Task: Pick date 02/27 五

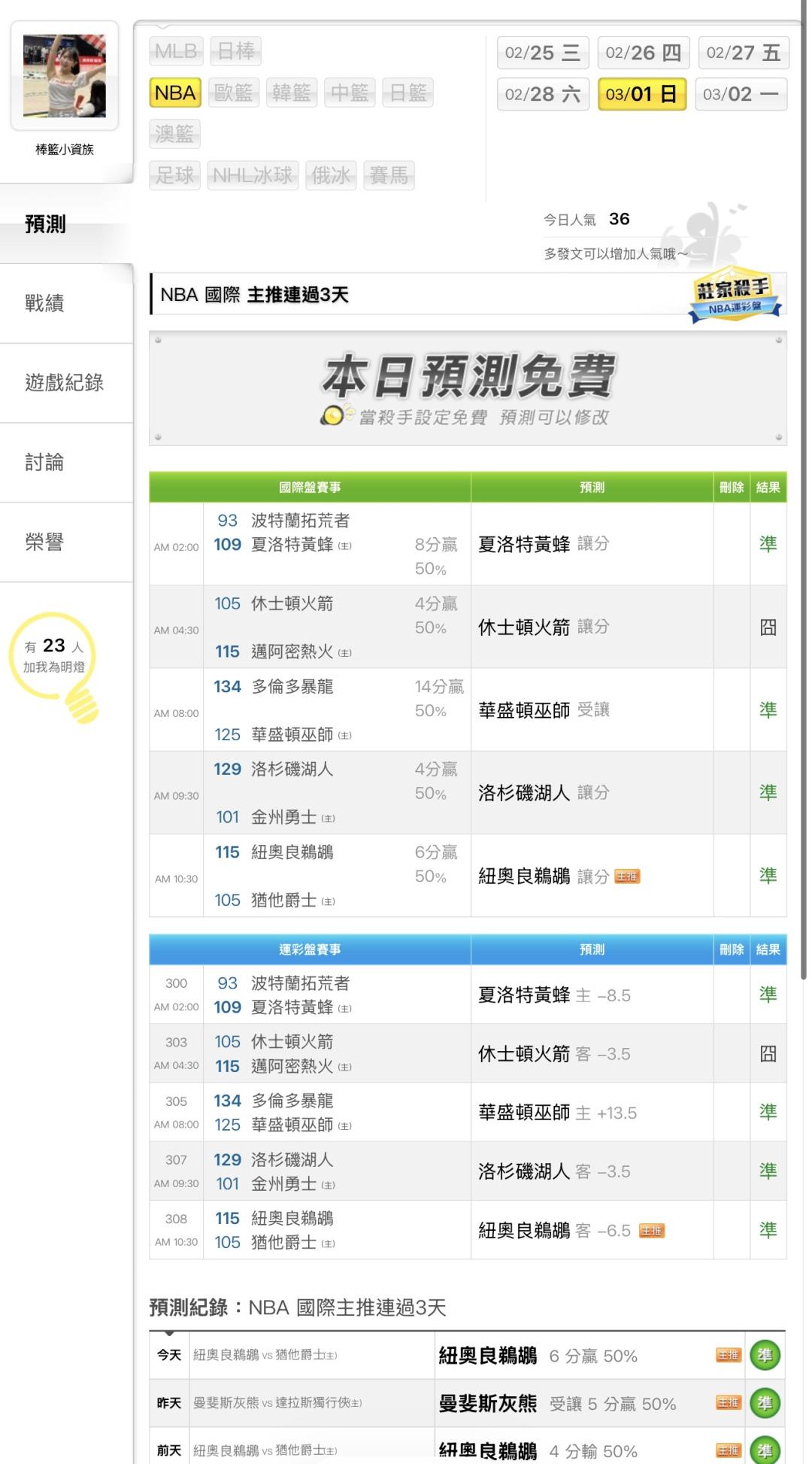Action: coord(744,53)
